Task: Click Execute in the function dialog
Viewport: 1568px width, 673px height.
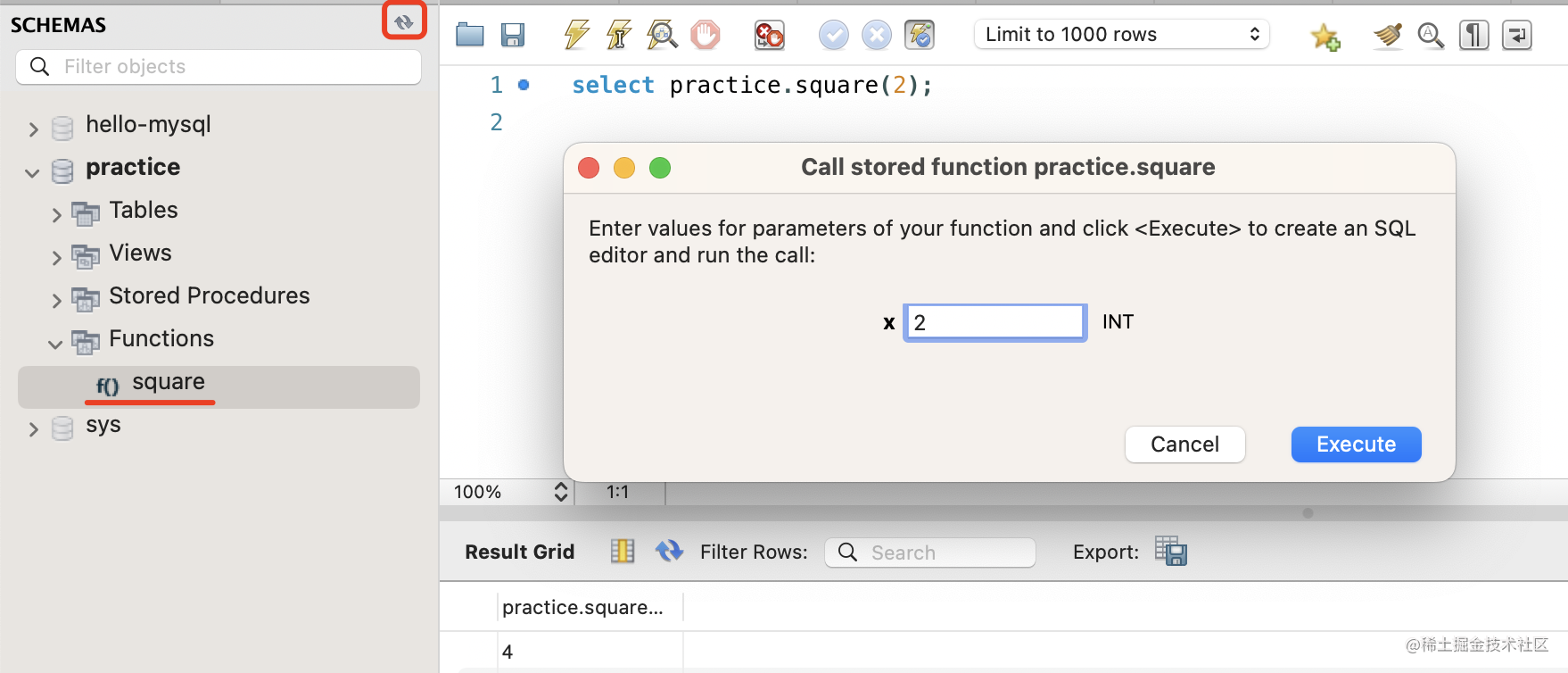Action: click(x=1356, y=445)
